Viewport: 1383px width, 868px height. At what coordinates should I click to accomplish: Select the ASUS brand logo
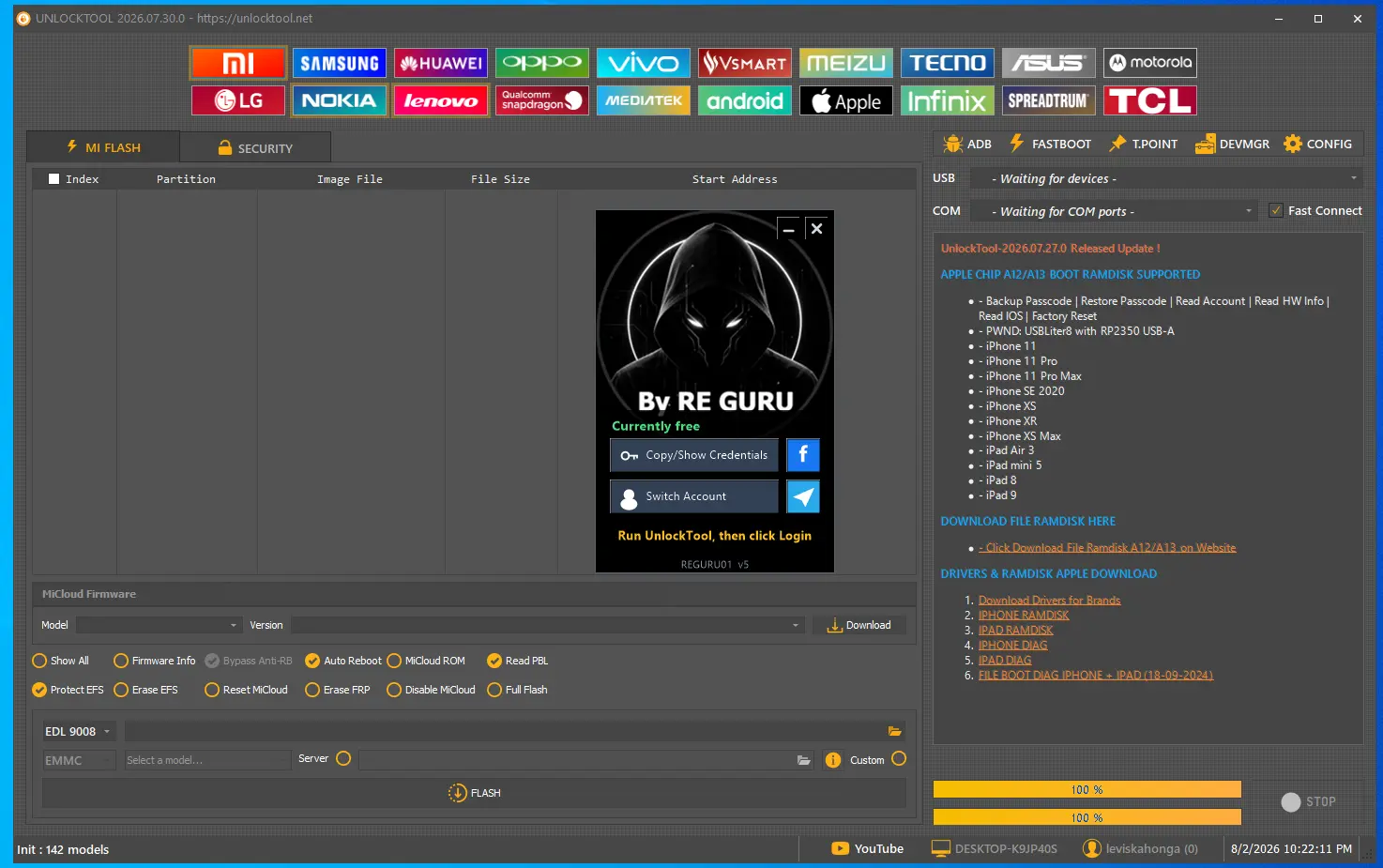coord(1049,63)
